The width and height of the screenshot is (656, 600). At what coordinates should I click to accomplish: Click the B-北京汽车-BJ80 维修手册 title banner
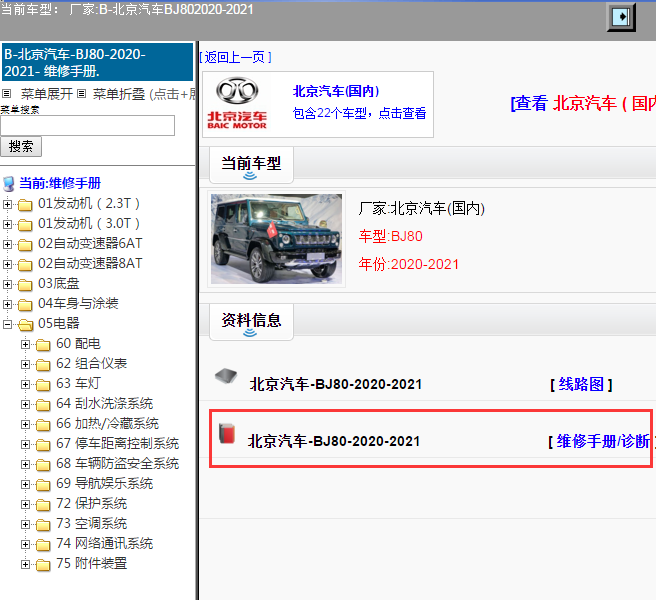[97, 62]
